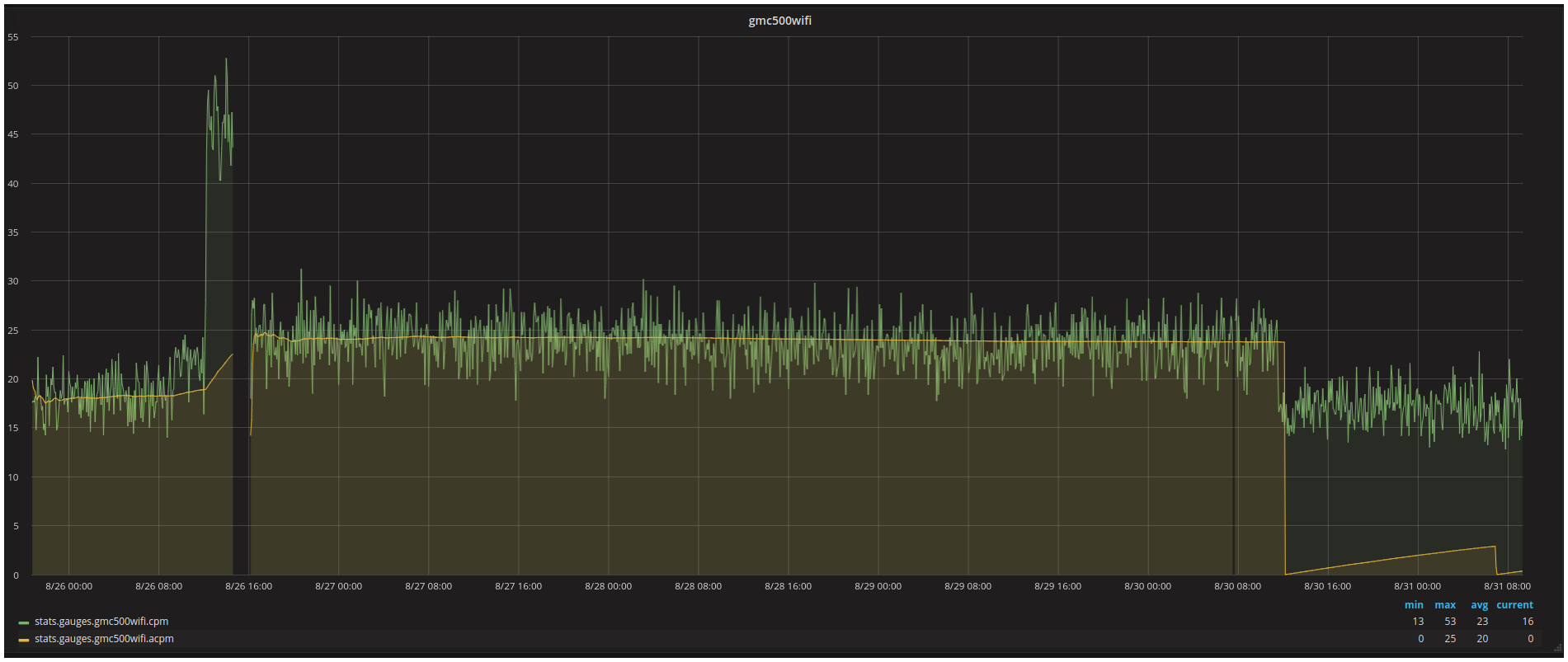Image resolution: width=1568 pixels, height=662 pixels.
Task: Click the 8/27 00:00 x-axis label
Action: coord(339,586)
